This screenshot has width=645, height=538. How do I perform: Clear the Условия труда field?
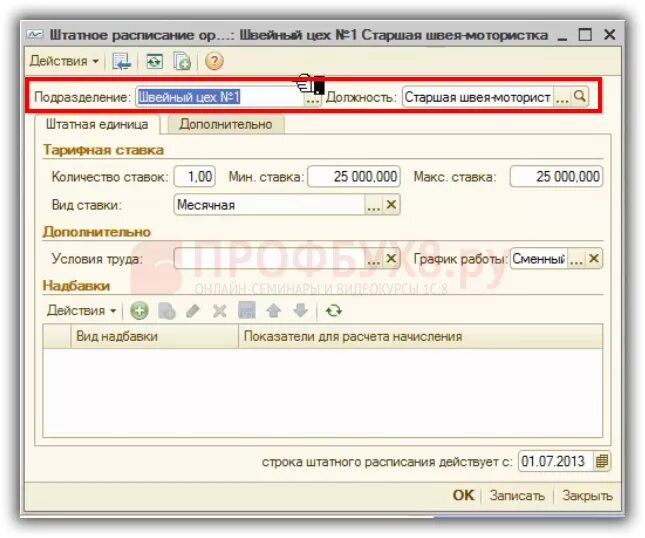pos(391,259)
